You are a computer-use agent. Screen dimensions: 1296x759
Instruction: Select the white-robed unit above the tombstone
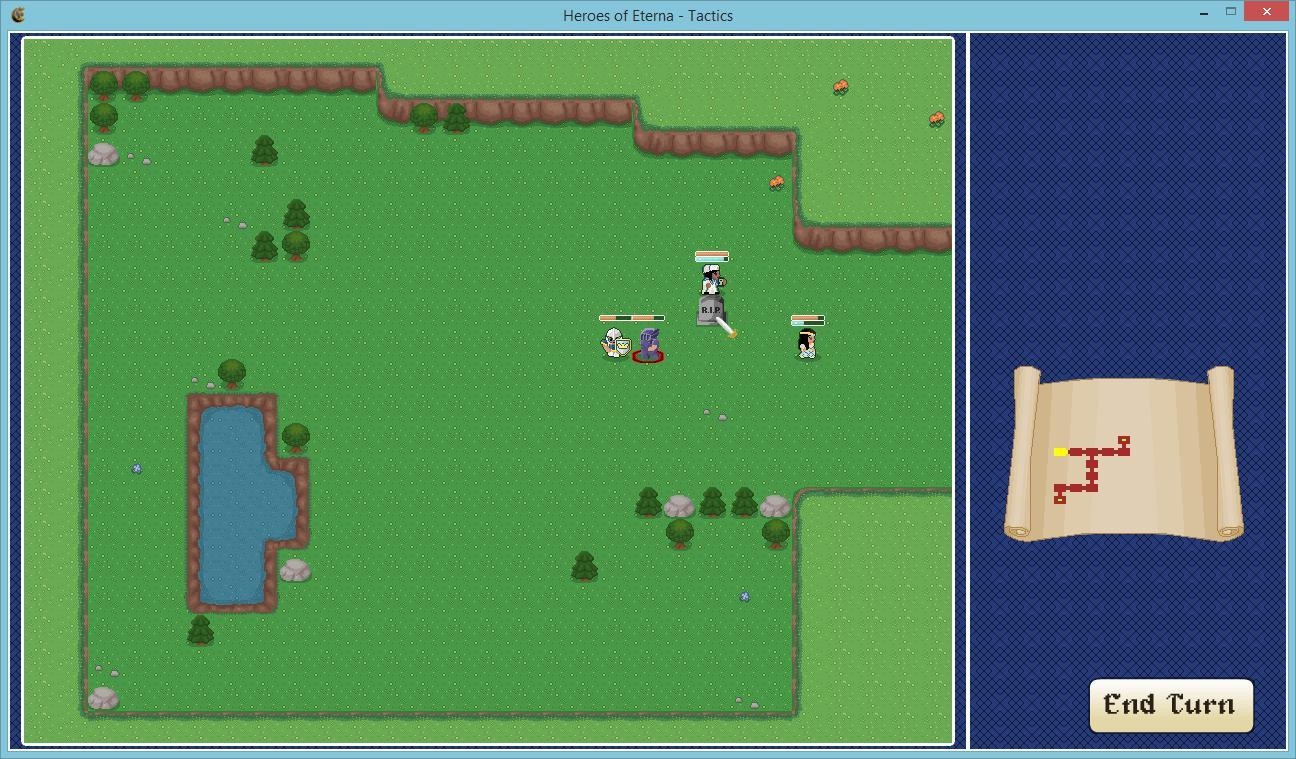click(x=711, y=280)
